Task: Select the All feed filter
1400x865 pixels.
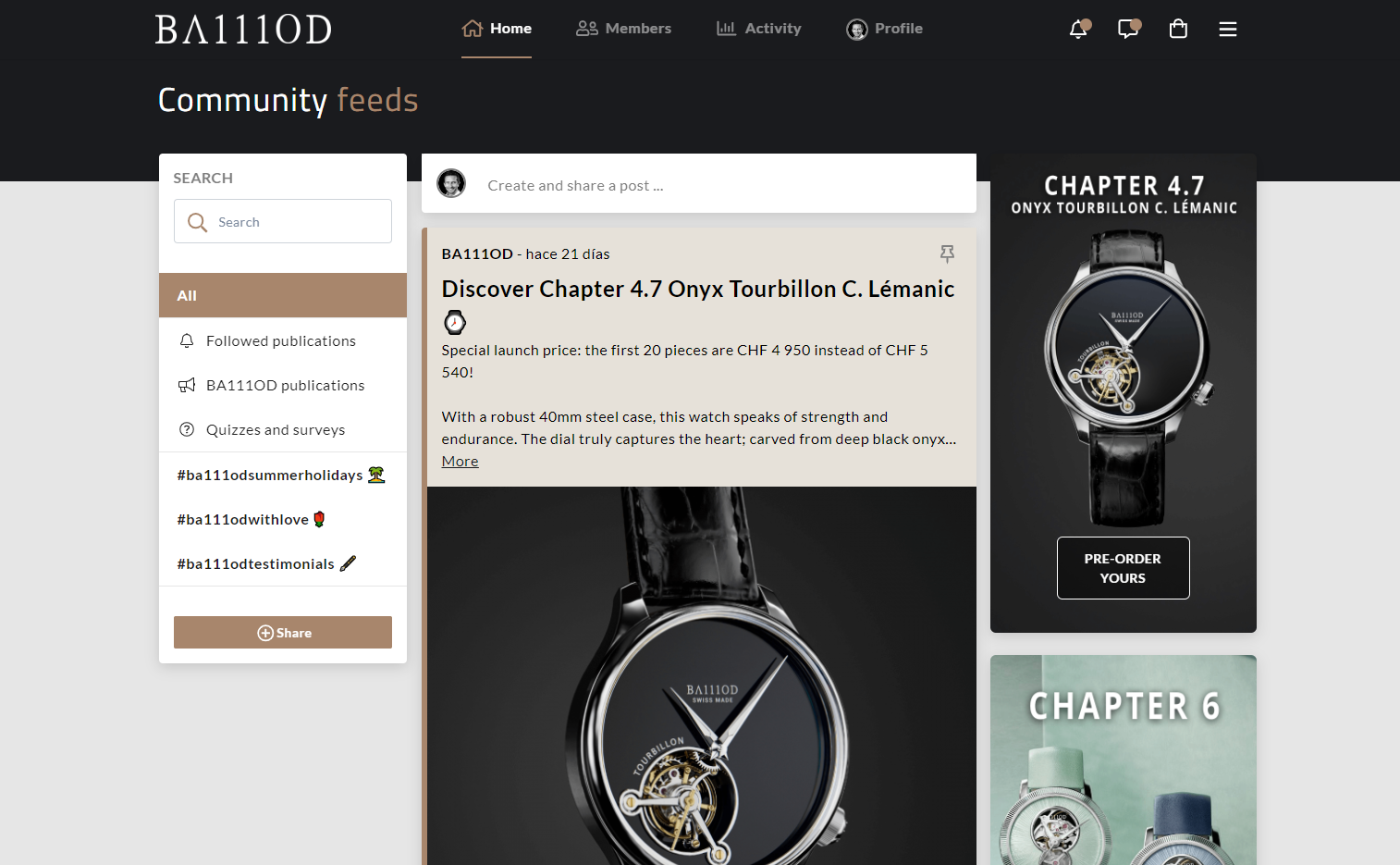Action: 283,295
